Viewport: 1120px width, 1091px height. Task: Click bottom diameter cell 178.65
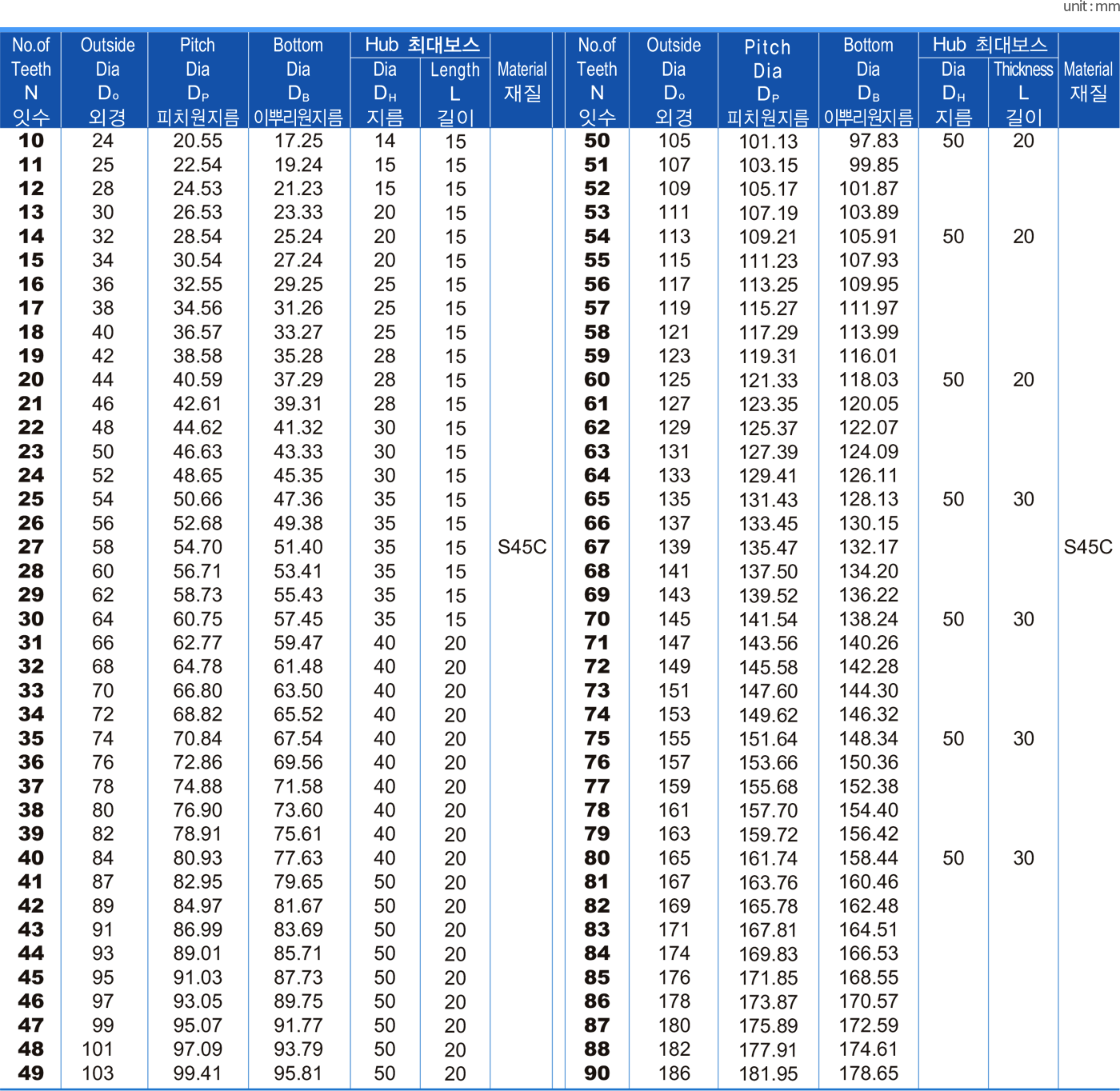869,1073
